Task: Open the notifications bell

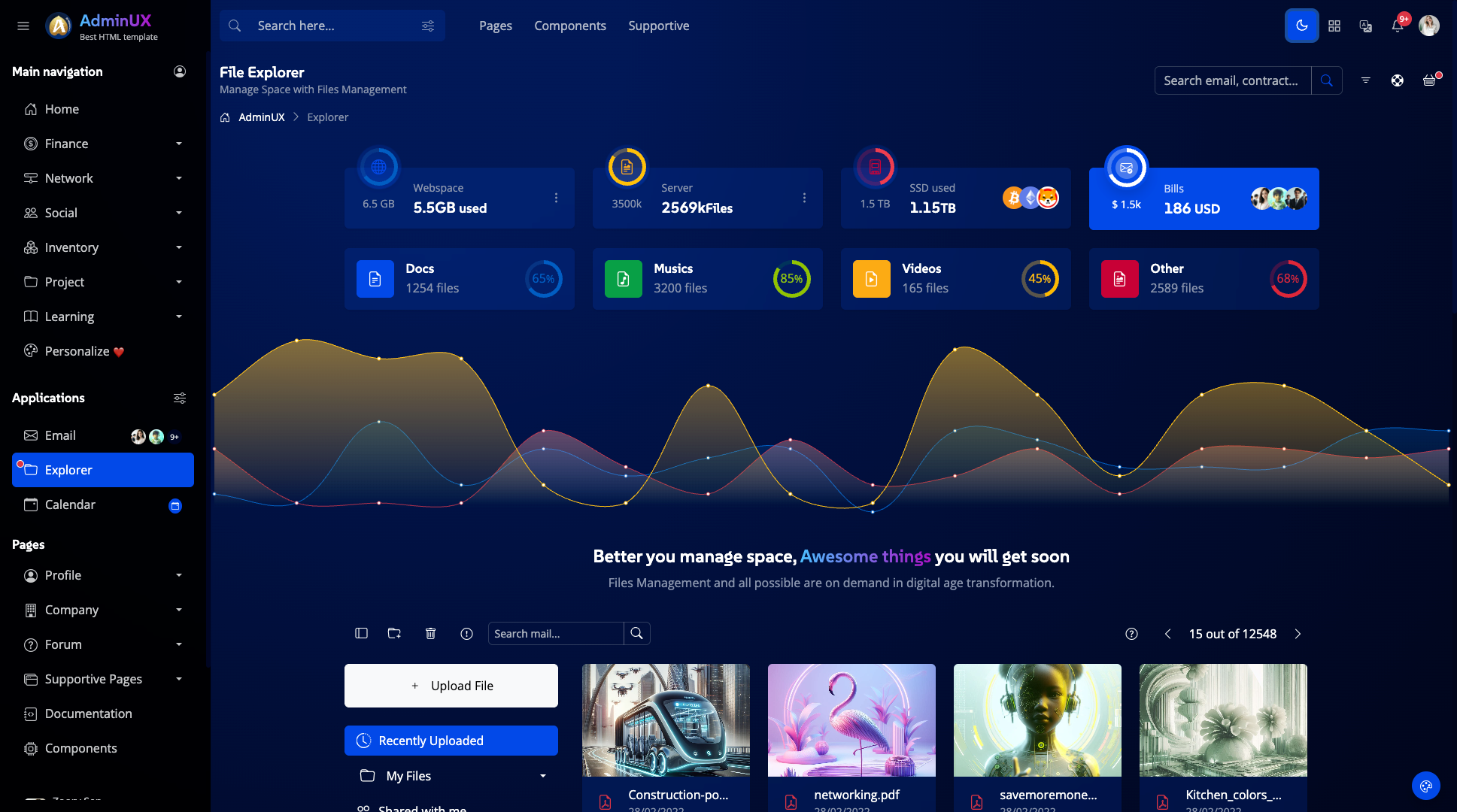Action: [x=1397, y=26]
